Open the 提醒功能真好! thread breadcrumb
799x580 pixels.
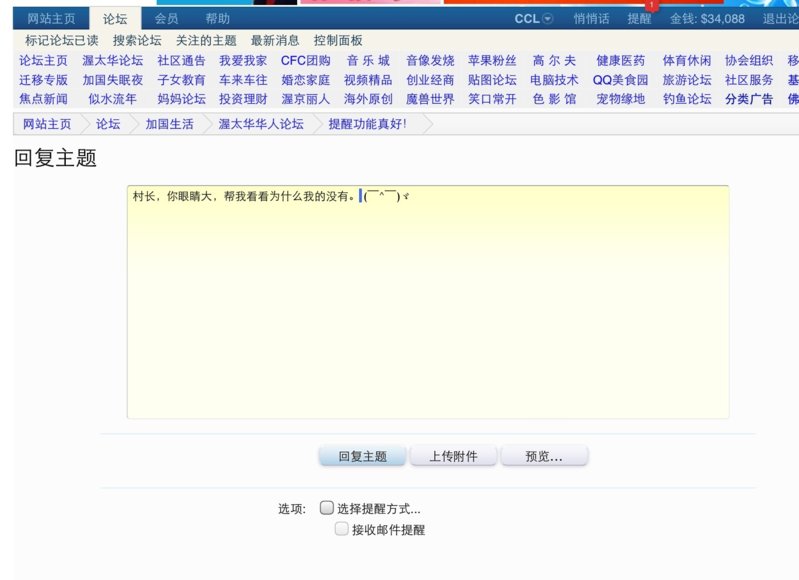(367, 124)
